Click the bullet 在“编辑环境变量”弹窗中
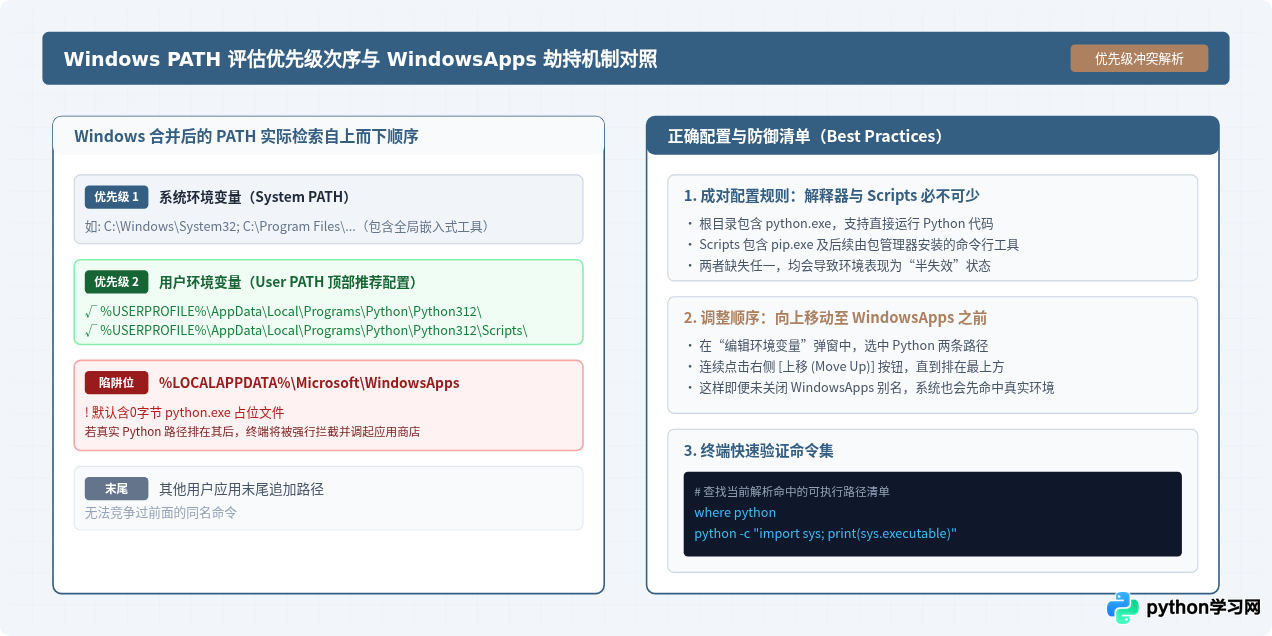Screen dimensions: 1272x636 (x=836, y=346)
